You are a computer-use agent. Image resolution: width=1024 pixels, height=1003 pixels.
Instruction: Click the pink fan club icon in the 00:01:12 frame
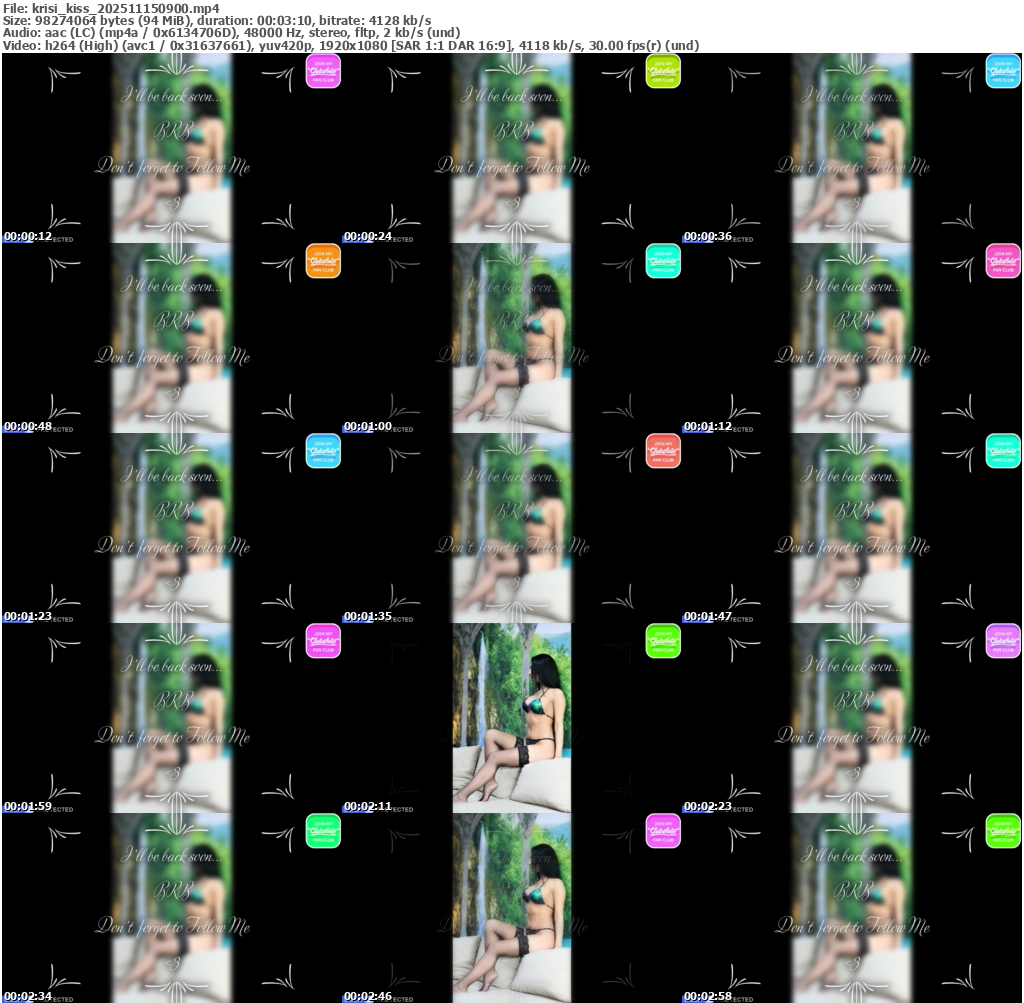pyautogui.click(x=1003, y=261)
